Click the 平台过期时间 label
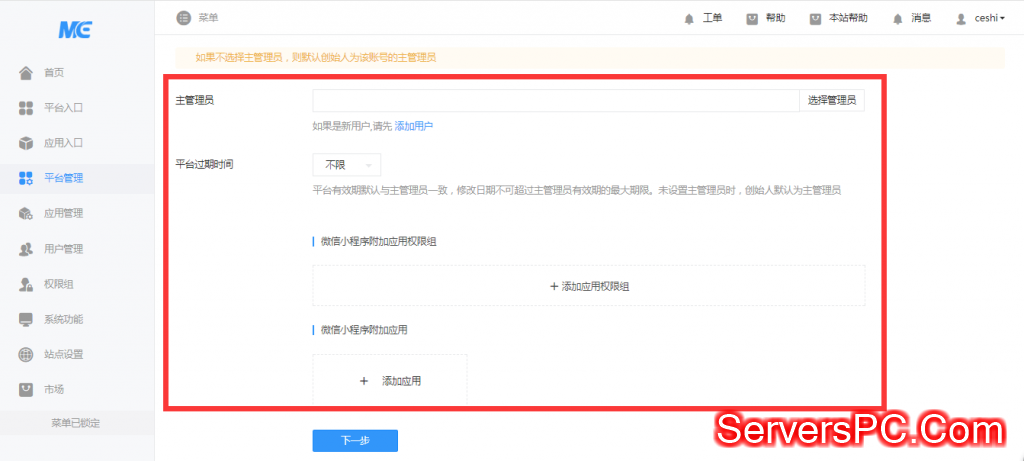1024x461 pixels. pyautogui.click(x=204, y=164)
